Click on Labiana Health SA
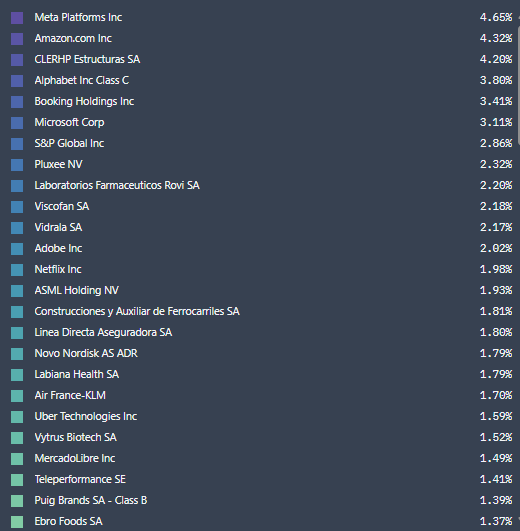This screenshot has height=531, width=520. tap(77, 374)
